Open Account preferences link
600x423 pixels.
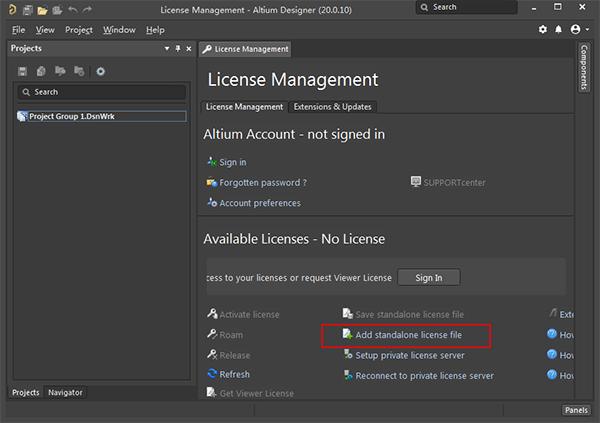(x=260, y=203)
